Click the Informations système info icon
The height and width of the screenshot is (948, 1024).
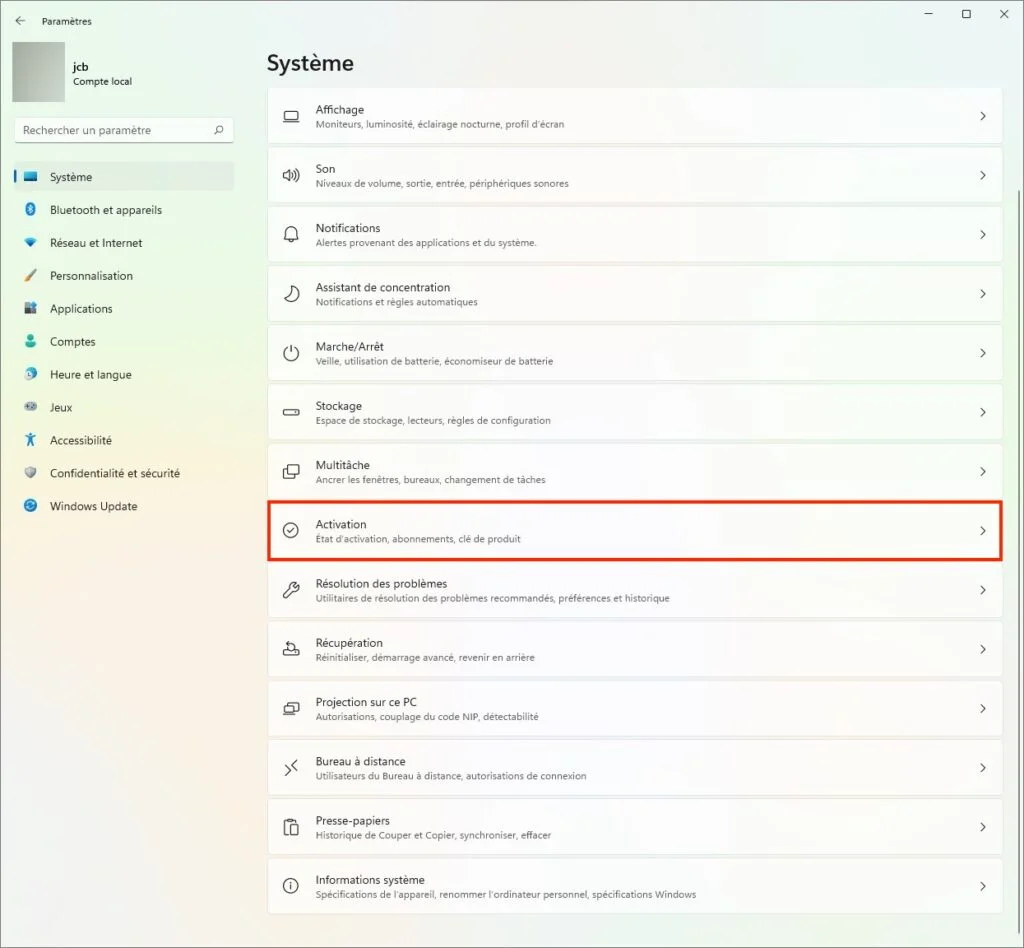coord(291,886)
